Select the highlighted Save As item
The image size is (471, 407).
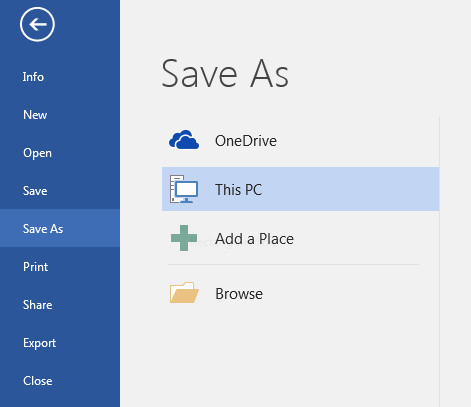click(x=60, y=228)
